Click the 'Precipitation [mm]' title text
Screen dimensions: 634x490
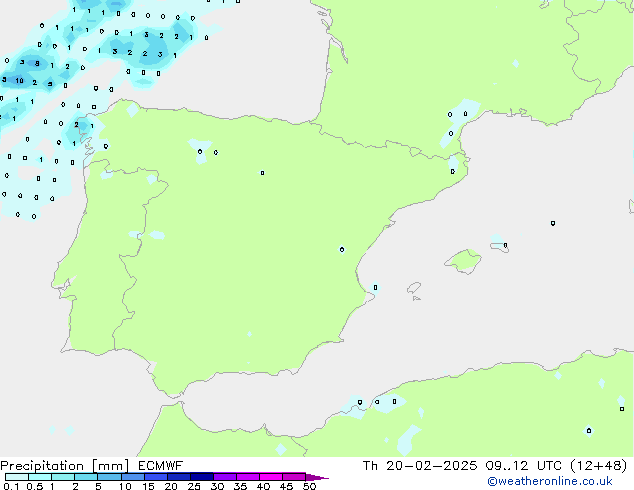coord(65,466)
